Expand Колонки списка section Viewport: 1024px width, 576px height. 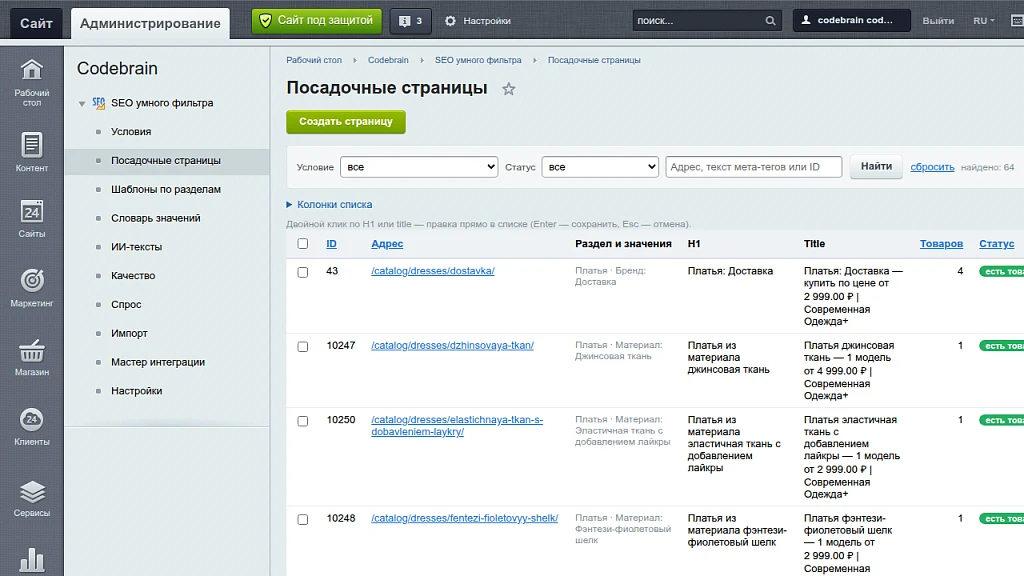pyautogui.click(x=329, y=204)
